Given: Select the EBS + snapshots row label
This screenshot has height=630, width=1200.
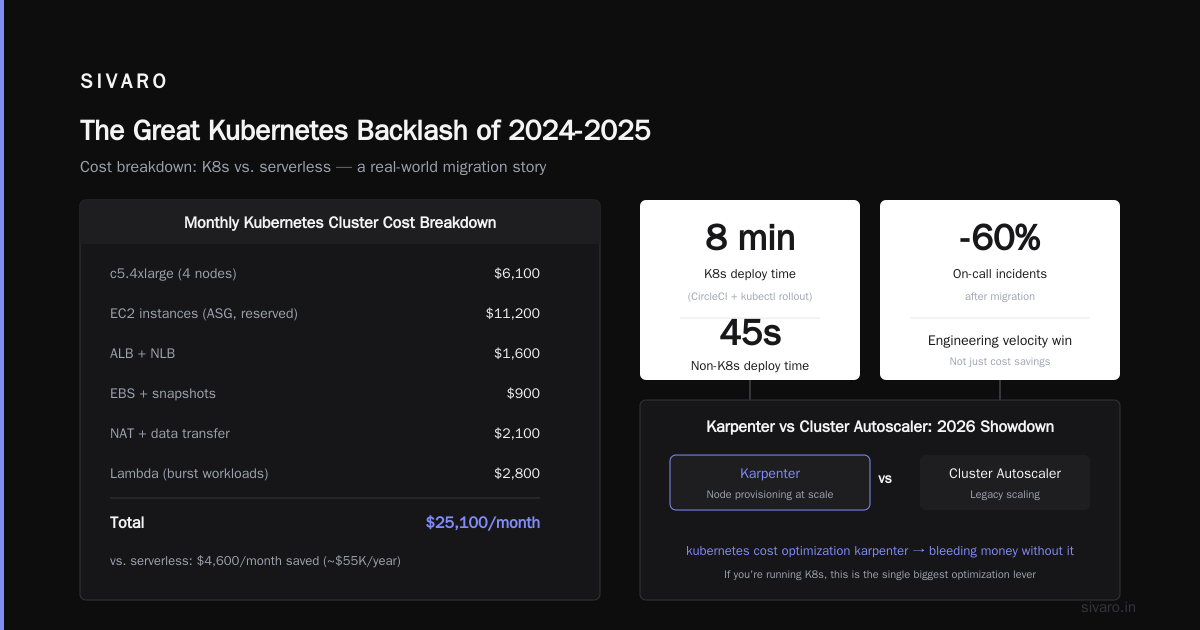Looking at the screenshot, I should [x=163, y=393].
